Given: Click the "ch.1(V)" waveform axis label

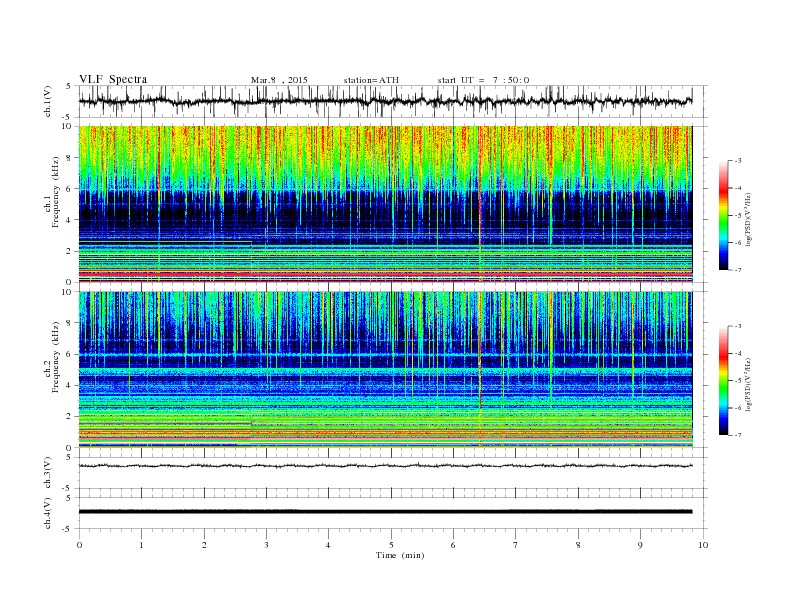Looking at the screenshot, I should [48, 101].
